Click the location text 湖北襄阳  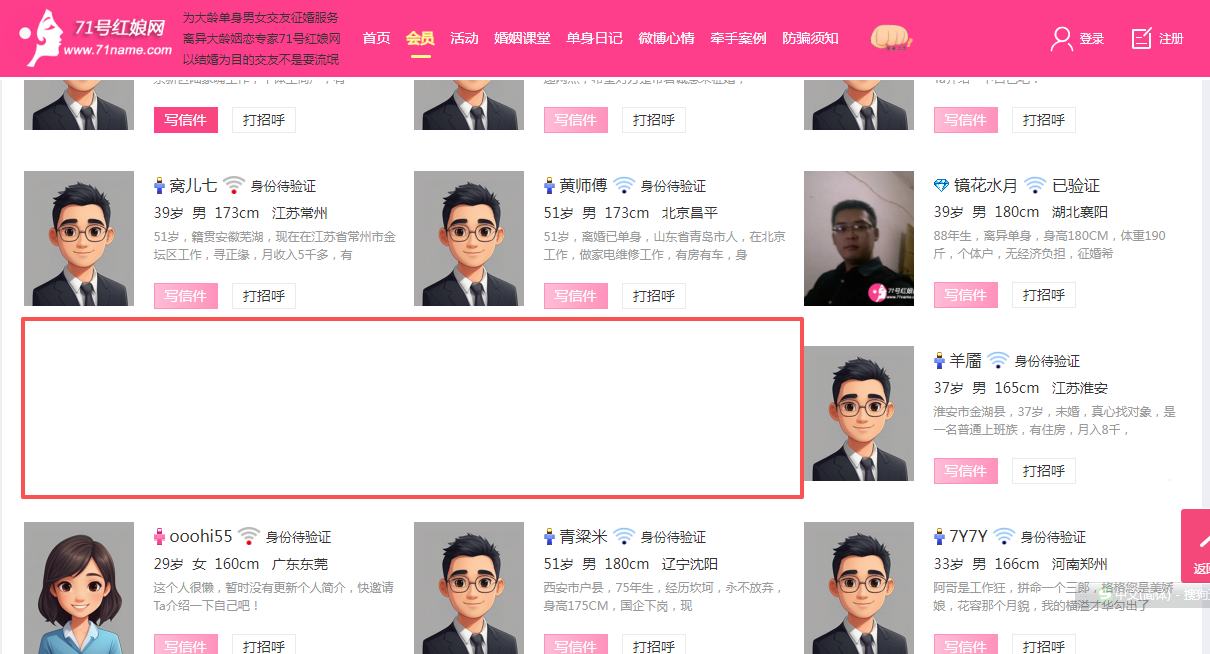pyautogui.click(x=1080, y=212)
